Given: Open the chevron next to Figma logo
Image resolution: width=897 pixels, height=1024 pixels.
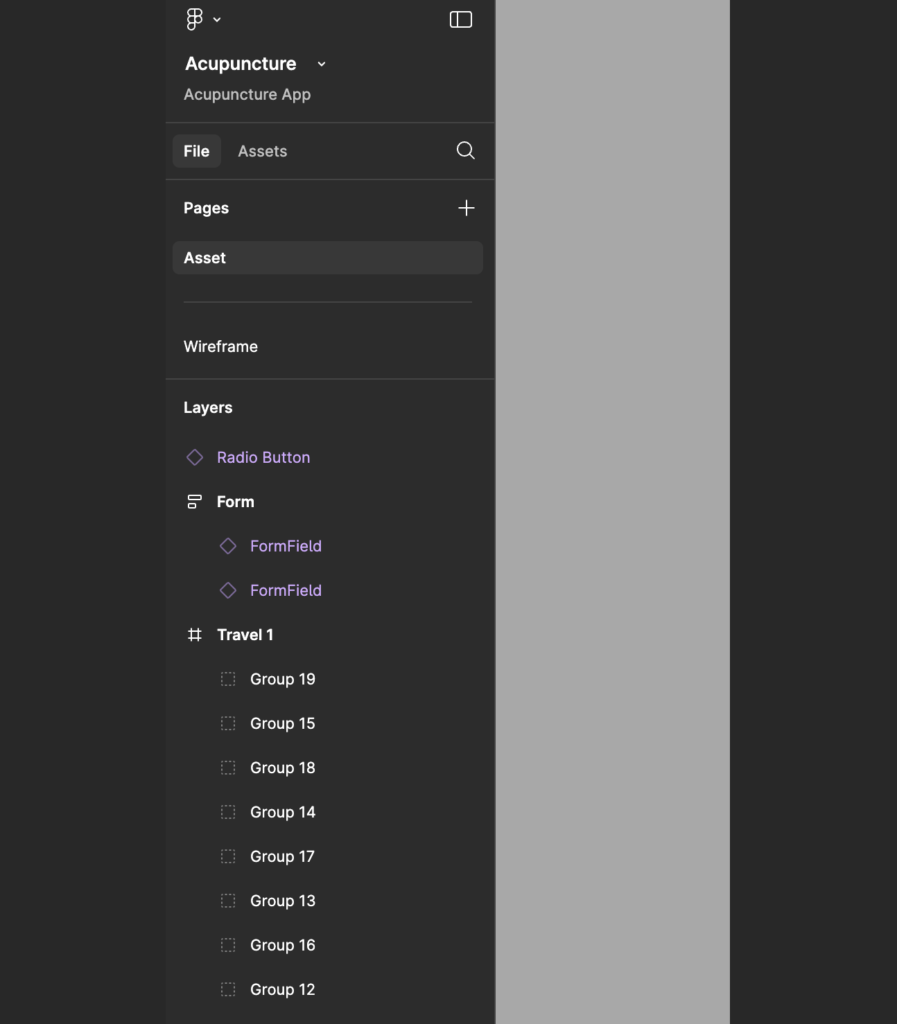Looking at the screenshot, I should pos(217,19).
